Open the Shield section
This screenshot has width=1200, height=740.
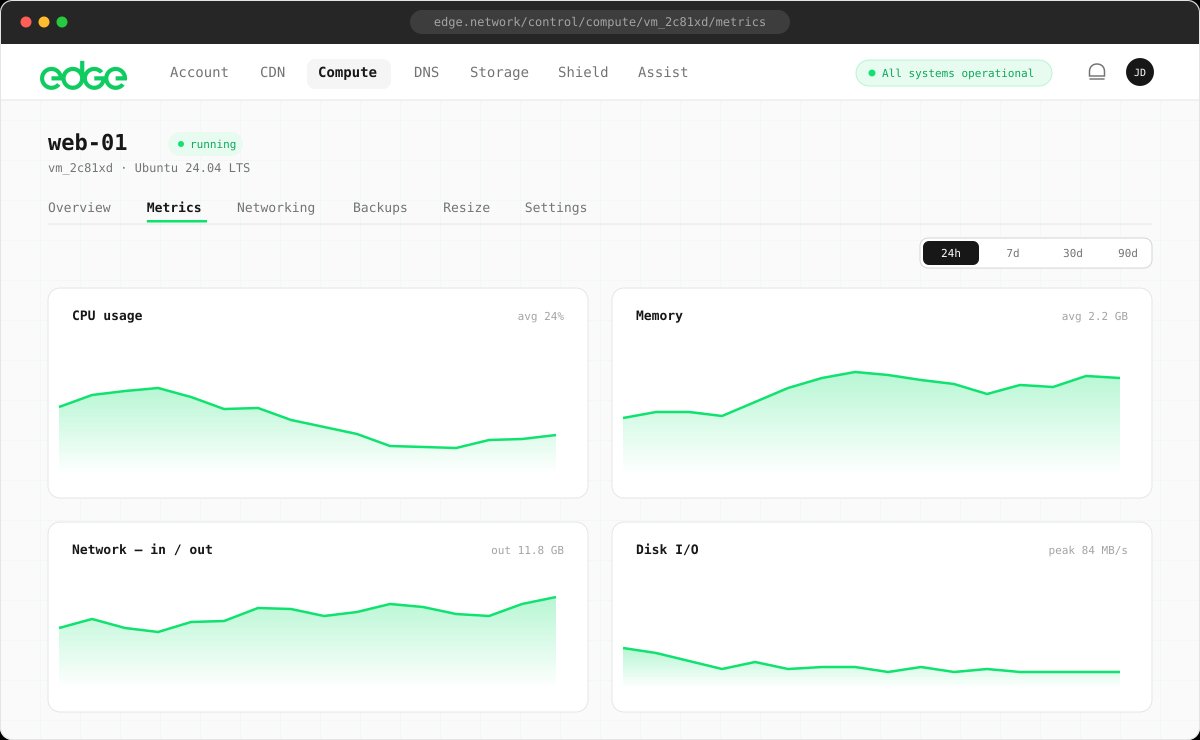pos(583,72)
